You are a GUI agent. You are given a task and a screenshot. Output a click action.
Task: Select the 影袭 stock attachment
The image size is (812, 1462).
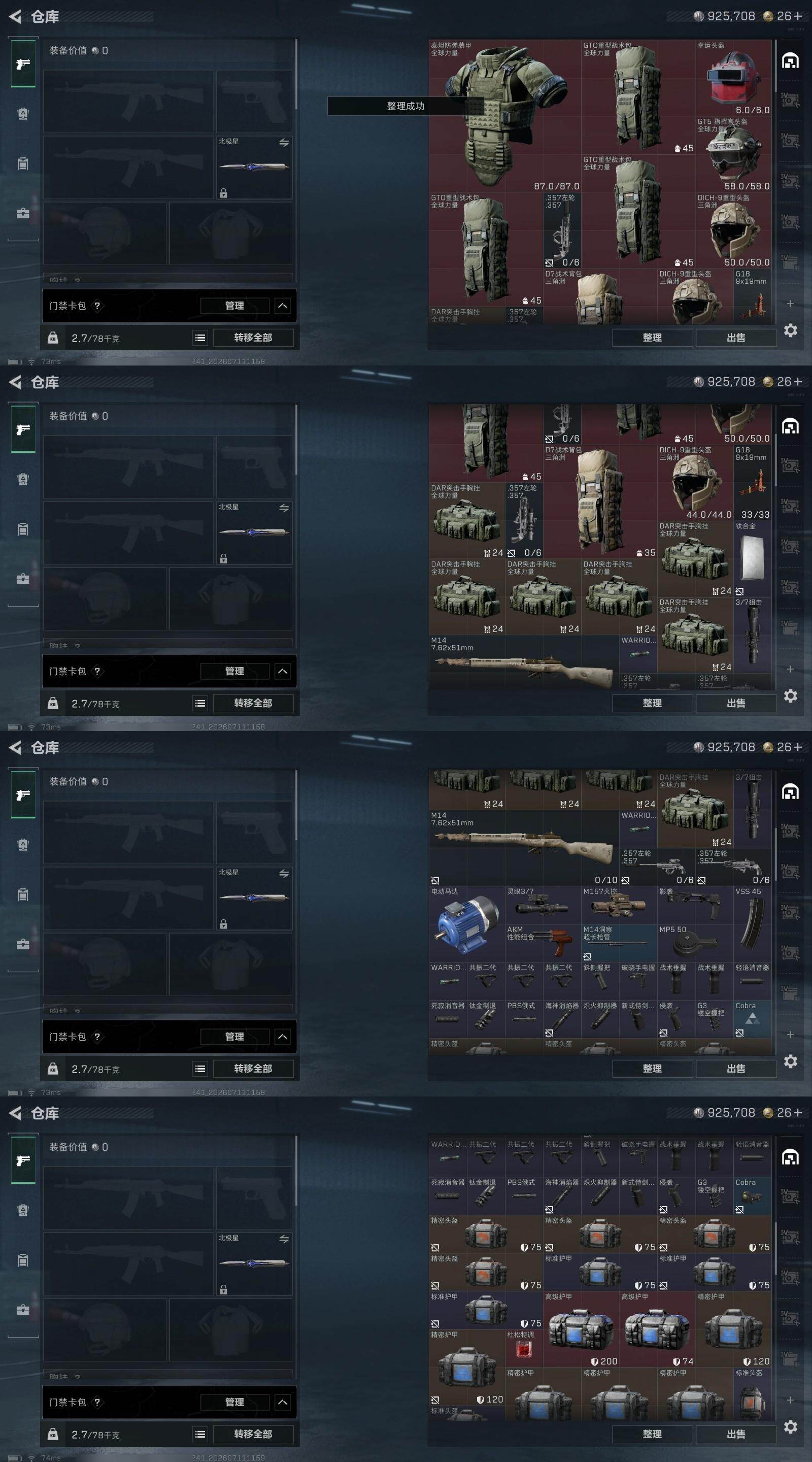pos(695,905)
